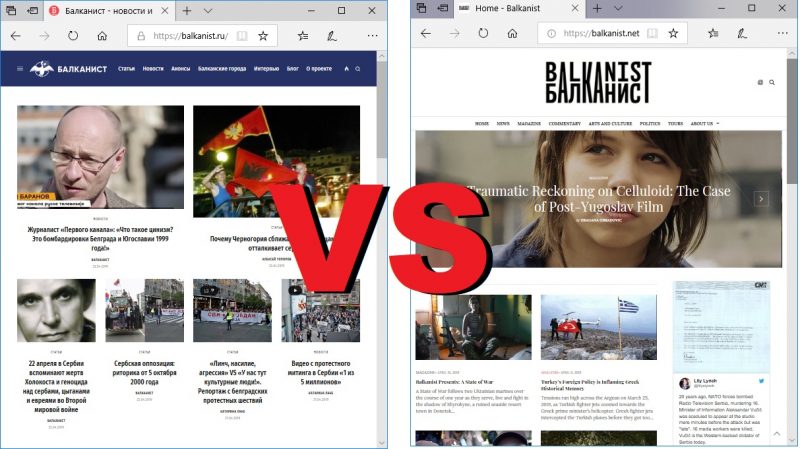
Task: Go back in the balkanist.net window
Action: [426, 34]
